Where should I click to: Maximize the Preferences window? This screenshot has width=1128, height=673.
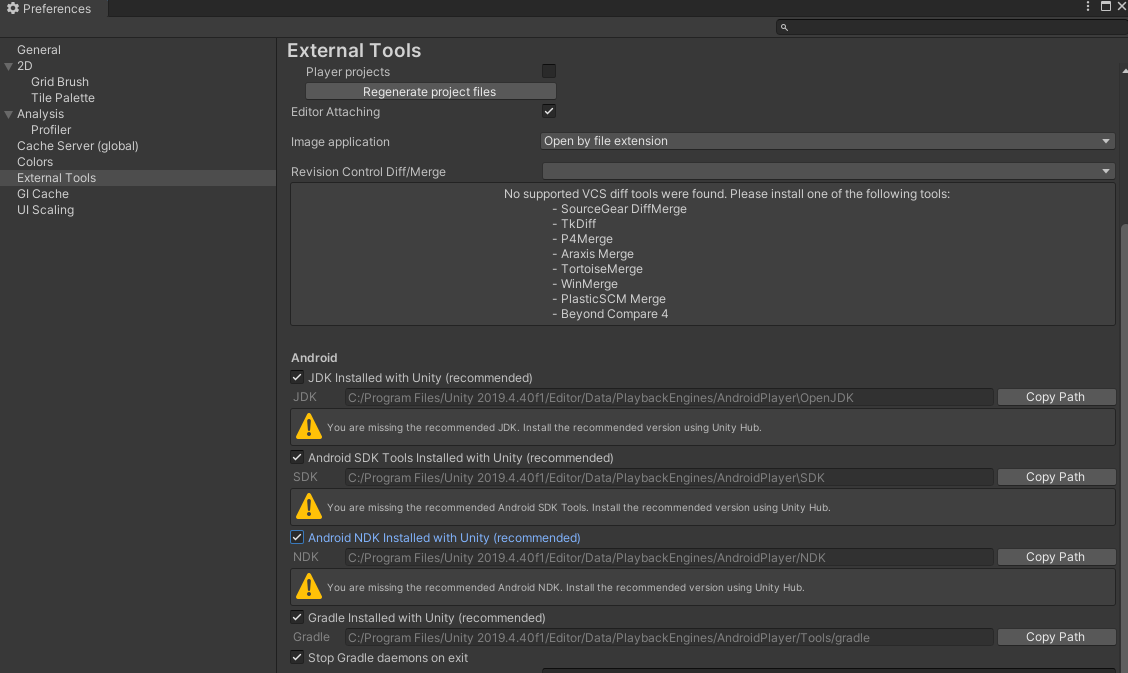pyautogui.click(x=1105, y=7)
